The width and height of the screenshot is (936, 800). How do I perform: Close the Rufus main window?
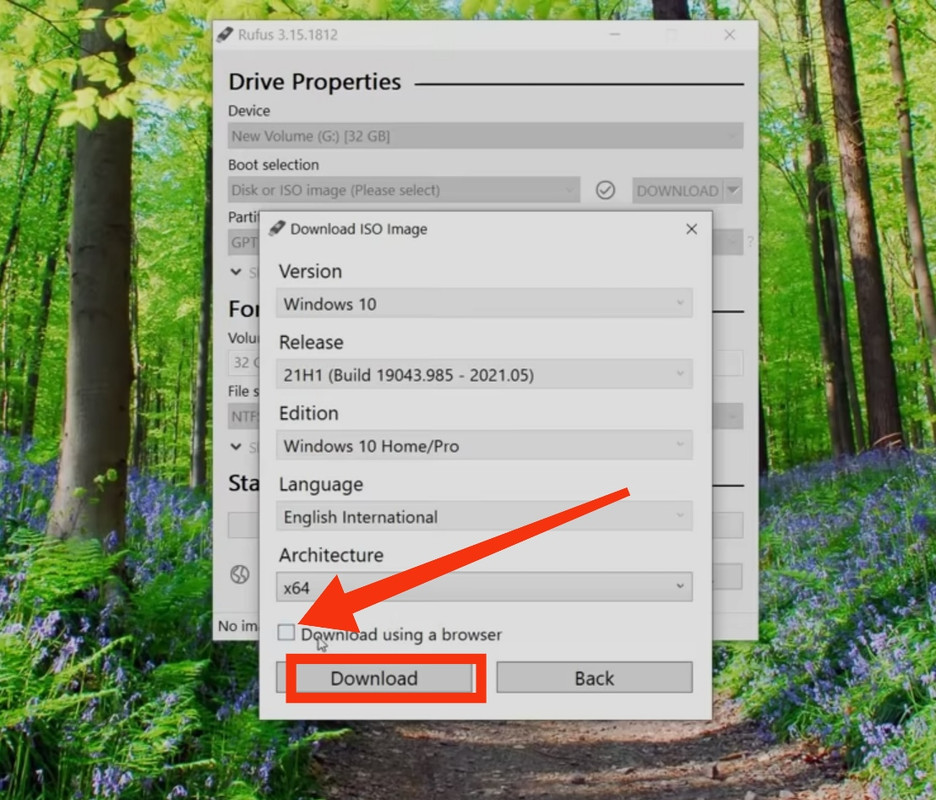(x=729, y=35)
